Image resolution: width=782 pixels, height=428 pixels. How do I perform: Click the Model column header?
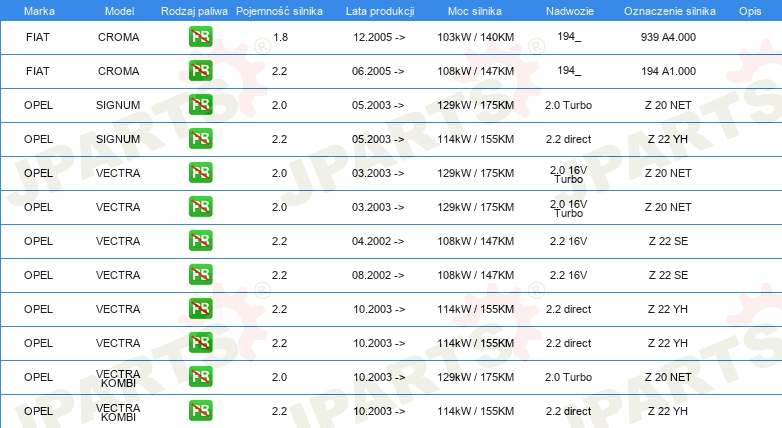119,11
